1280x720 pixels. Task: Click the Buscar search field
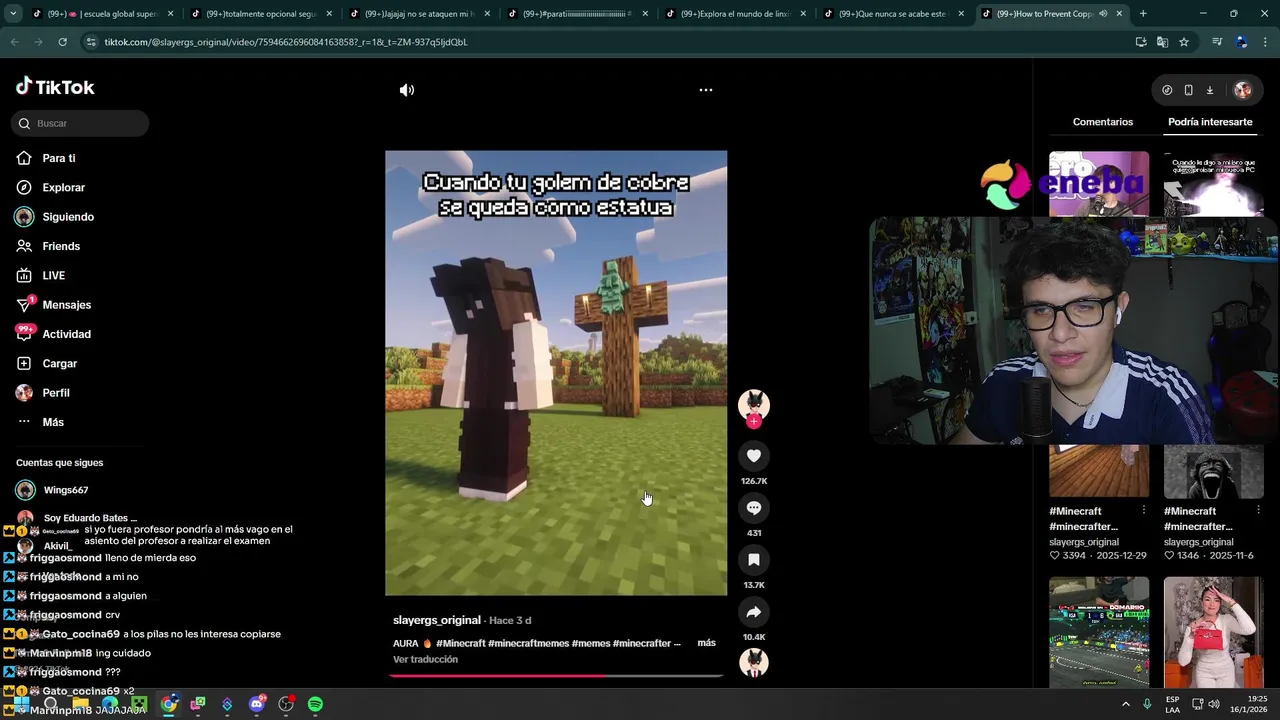(x=80, y=123)
